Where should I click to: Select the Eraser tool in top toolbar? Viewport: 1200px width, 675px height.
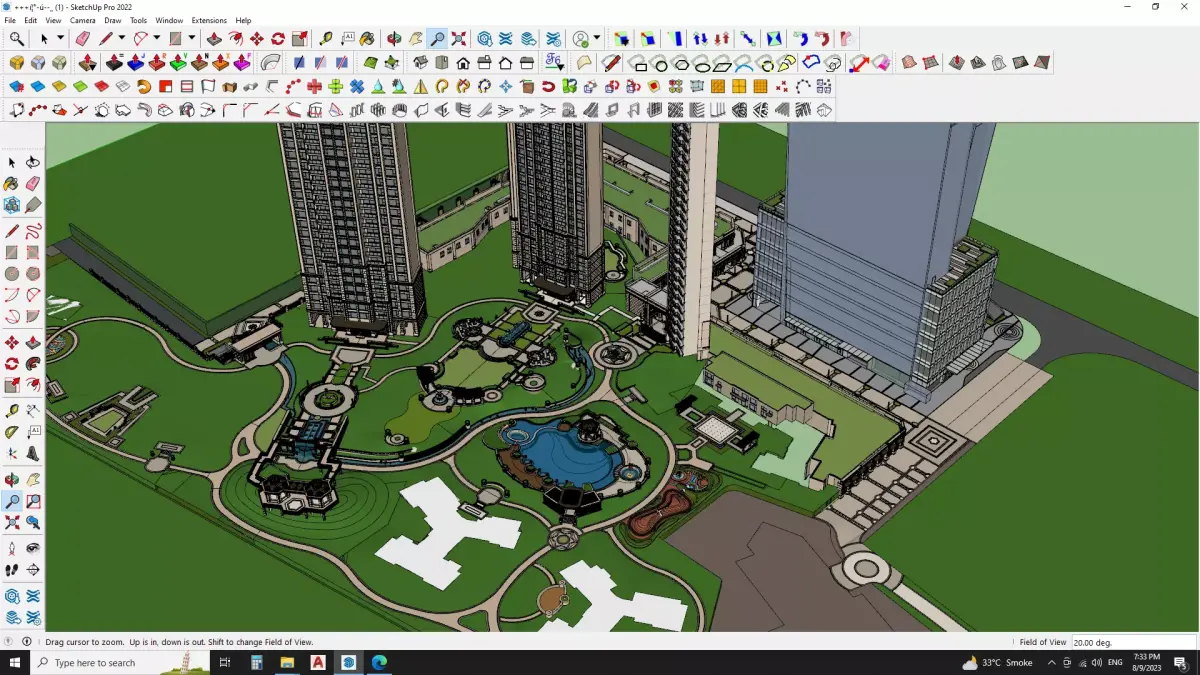pos(82,39)
